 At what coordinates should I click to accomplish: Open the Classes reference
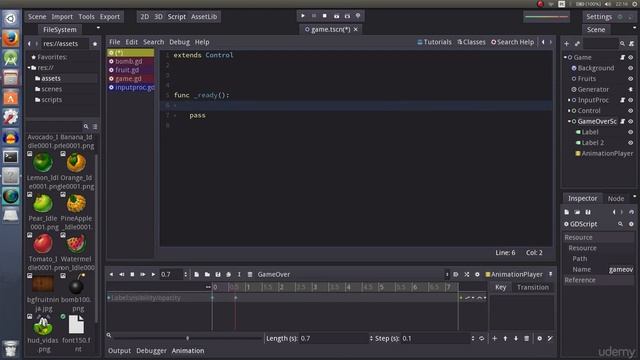coord(471,42)
